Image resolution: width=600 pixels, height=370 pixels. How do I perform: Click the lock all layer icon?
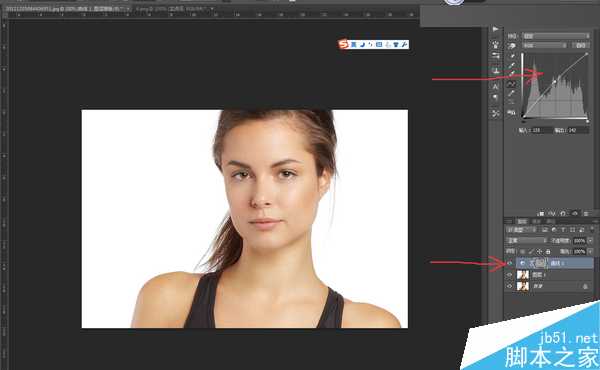tap(548, 251)
